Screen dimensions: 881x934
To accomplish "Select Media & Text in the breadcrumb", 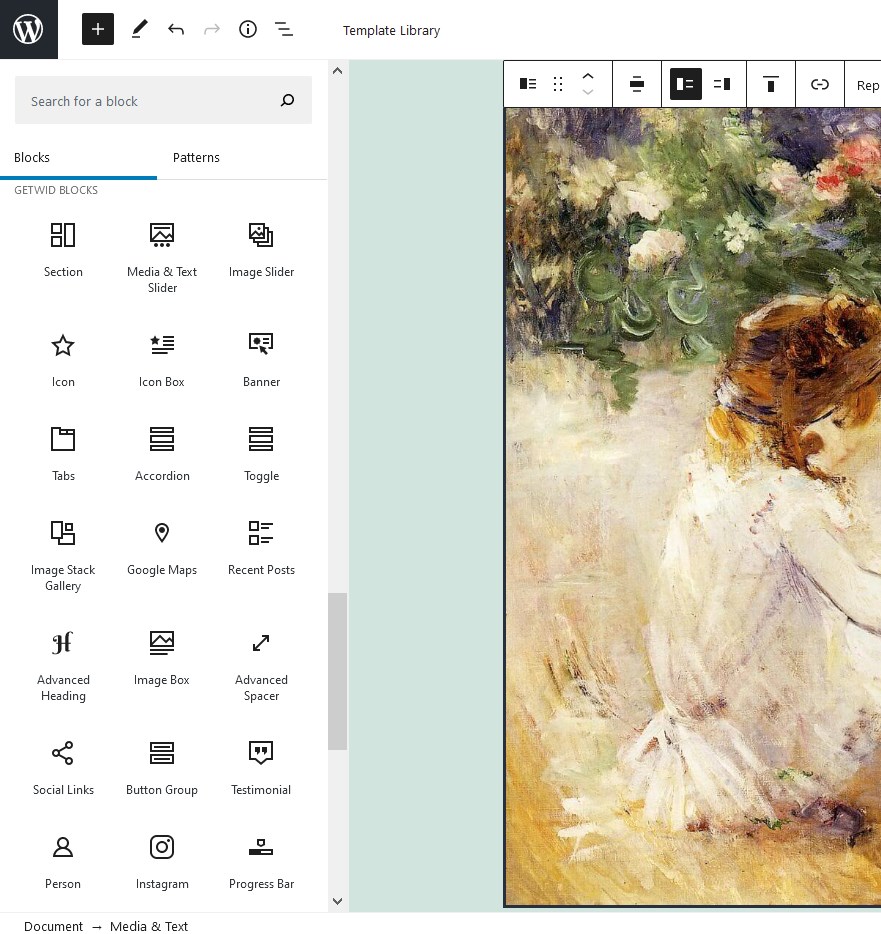I will tap(149, 926).
